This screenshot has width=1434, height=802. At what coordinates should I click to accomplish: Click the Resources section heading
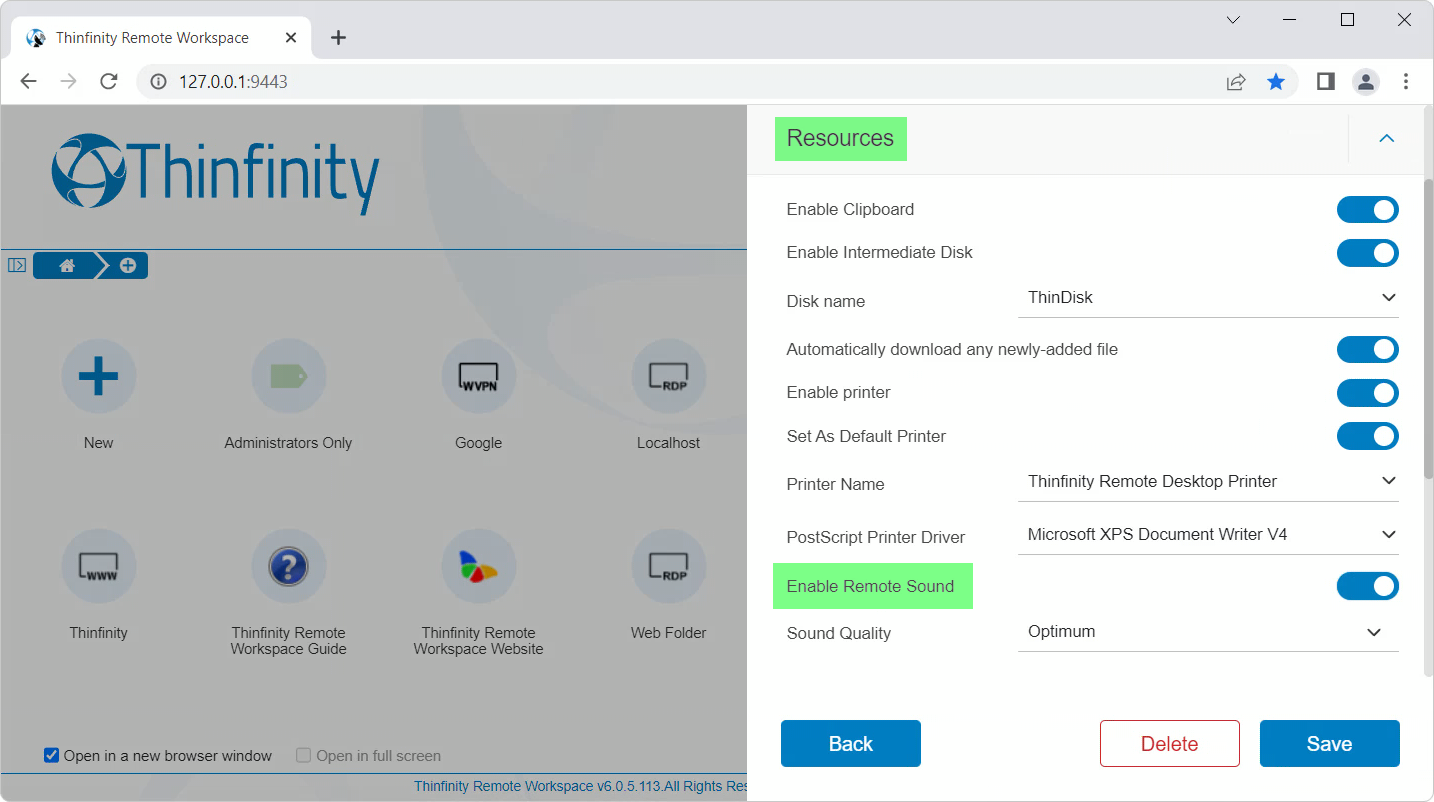click(840, 138)
